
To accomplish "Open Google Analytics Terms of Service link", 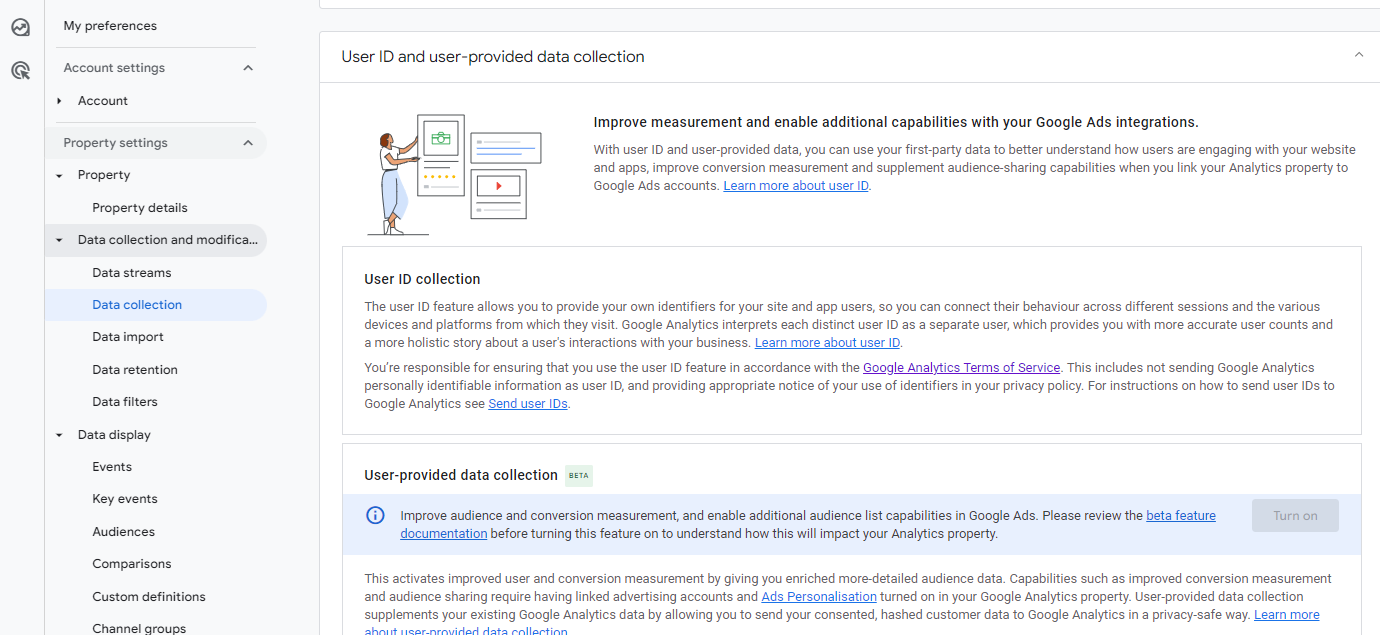I will click(961, 368).
